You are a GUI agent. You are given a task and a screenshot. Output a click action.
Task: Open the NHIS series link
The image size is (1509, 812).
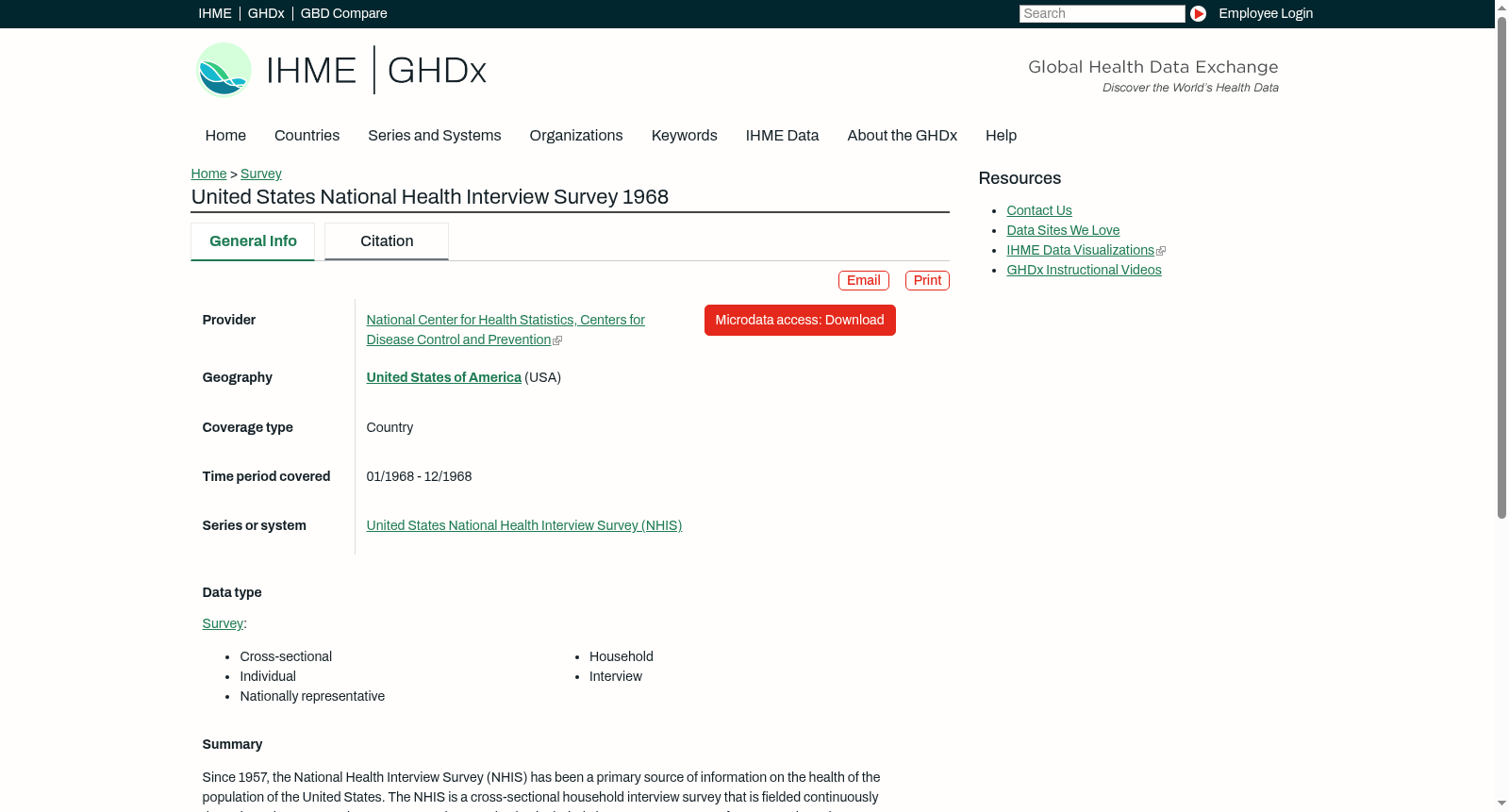point(524,525)
